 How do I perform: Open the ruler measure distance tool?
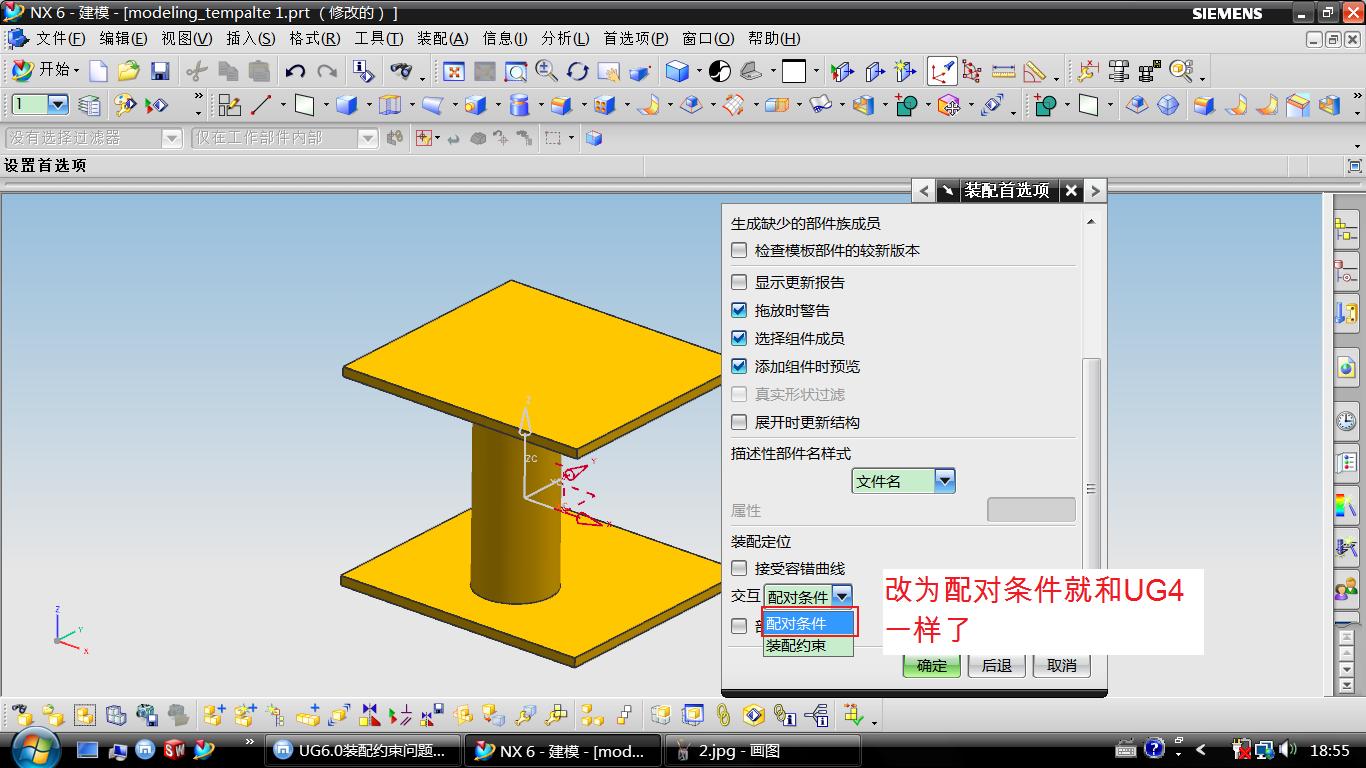(1003, 71)
